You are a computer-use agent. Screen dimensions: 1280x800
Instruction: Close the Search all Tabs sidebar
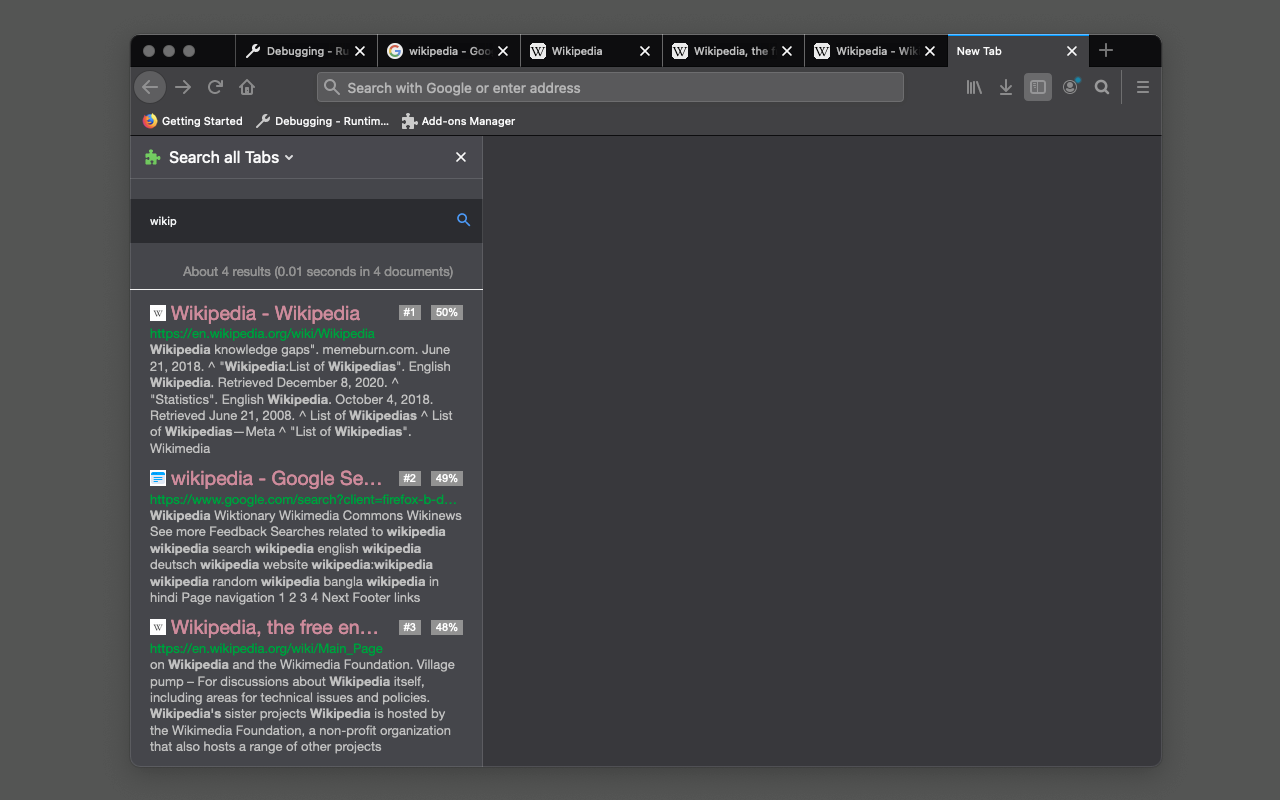[461, 157]
